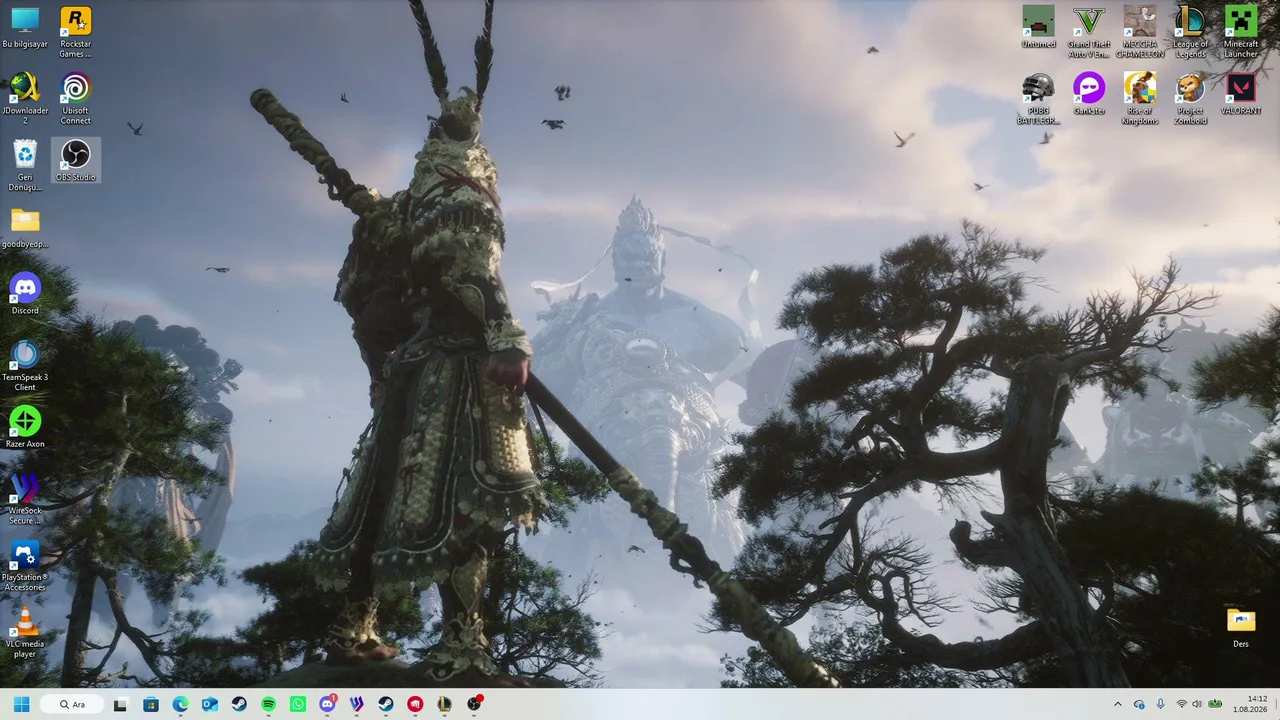Screen dimensions: 1280x720
Task: Click League of Legends desktop shortcut
Action: [1190, 32]
